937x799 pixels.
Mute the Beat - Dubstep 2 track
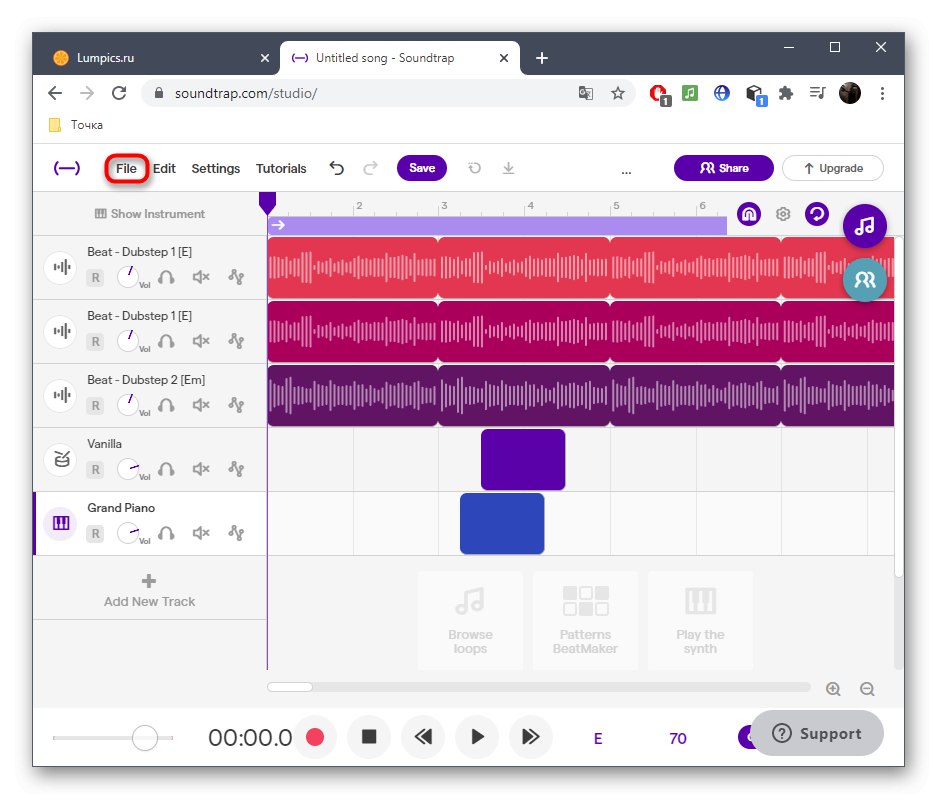click(x=201, y=406)
